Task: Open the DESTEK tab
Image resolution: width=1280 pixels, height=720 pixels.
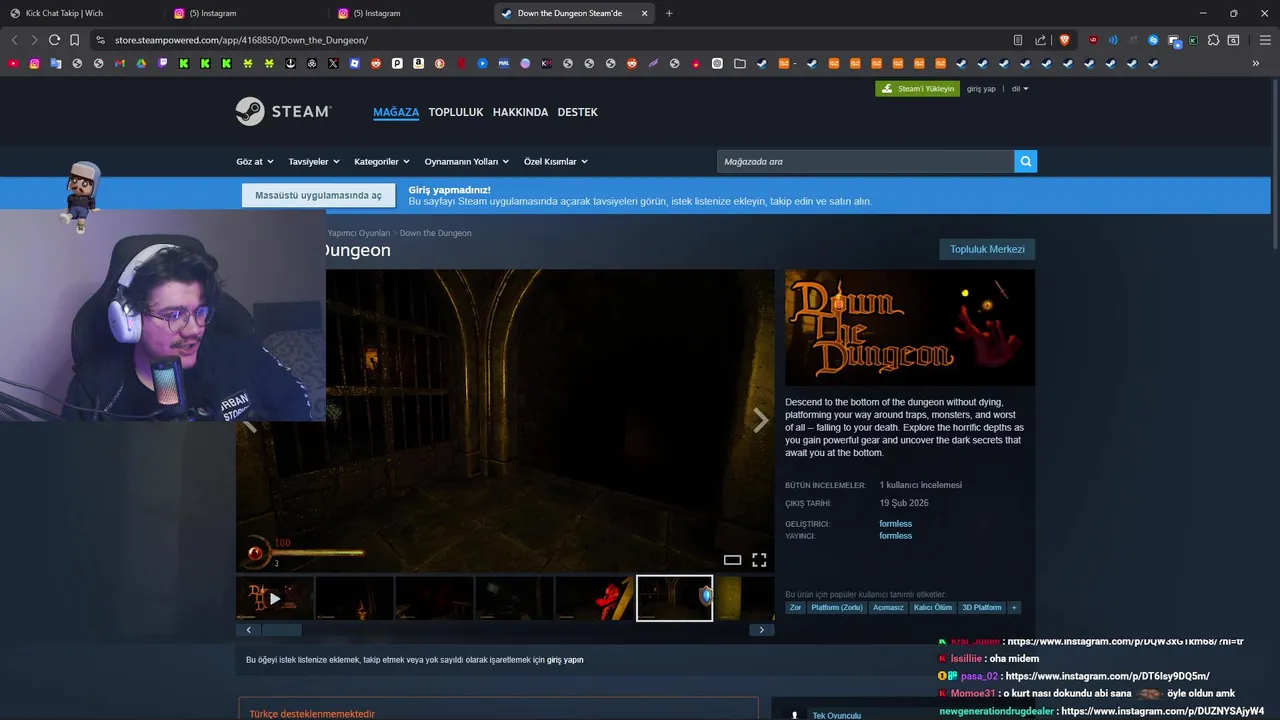Action: pyautogui.click(x=577, y=112)
